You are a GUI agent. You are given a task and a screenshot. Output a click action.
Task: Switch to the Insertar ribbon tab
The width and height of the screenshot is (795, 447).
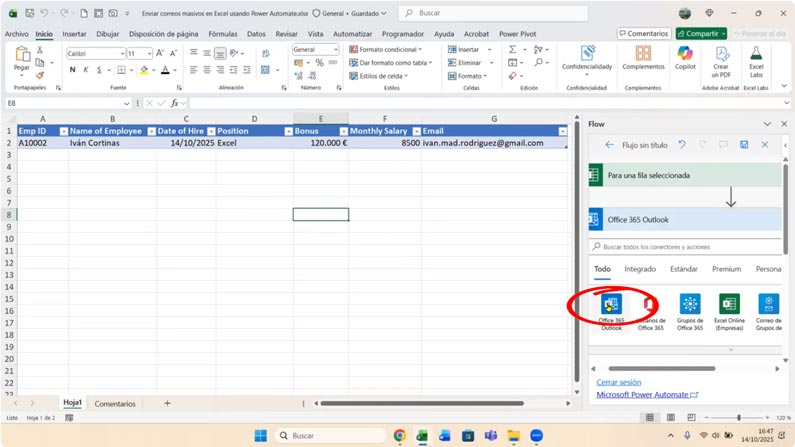(x=74, y=33)
